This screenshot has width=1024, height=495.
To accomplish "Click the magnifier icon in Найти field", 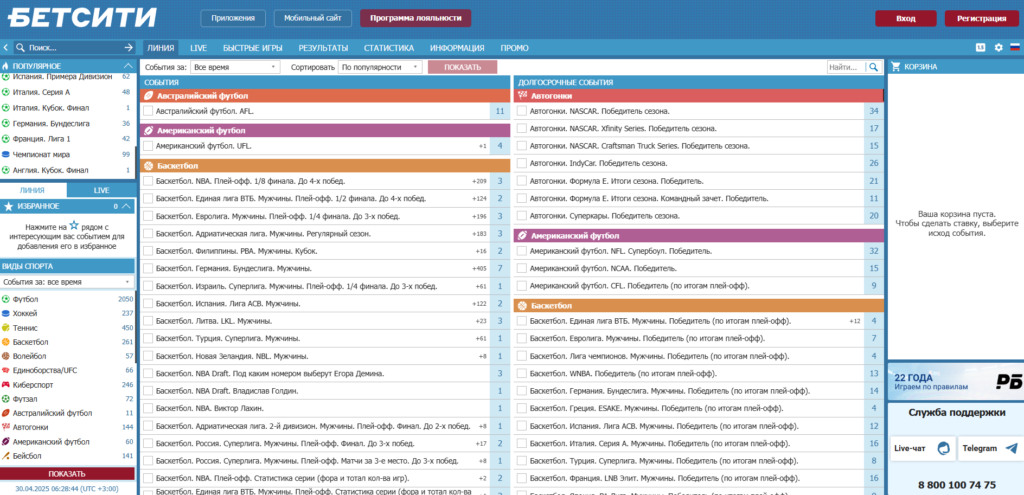I will coord(873,67).
